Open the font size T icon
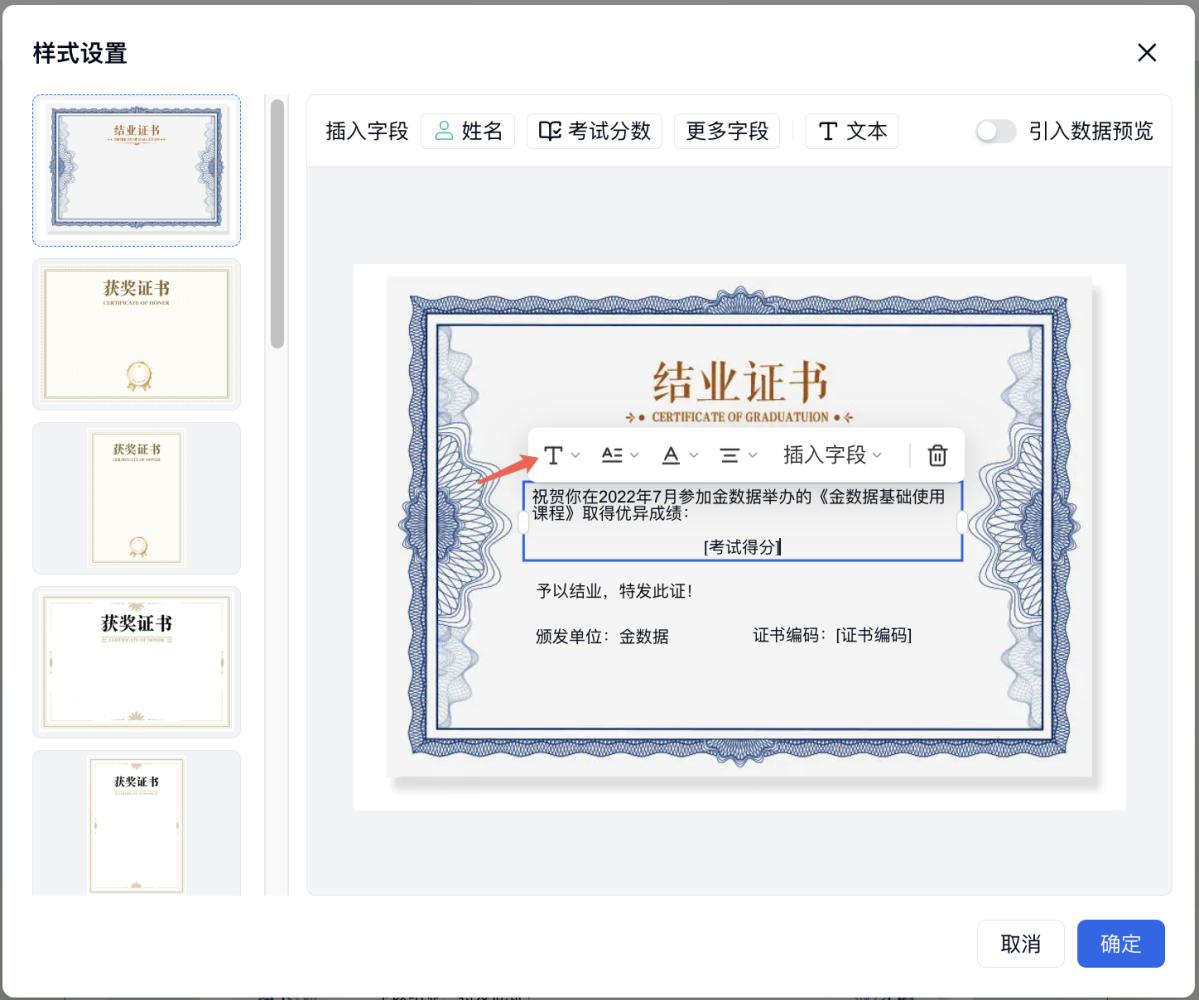Image resolution: width=1199 pixels, height=1000 pixels. point(553,456)
